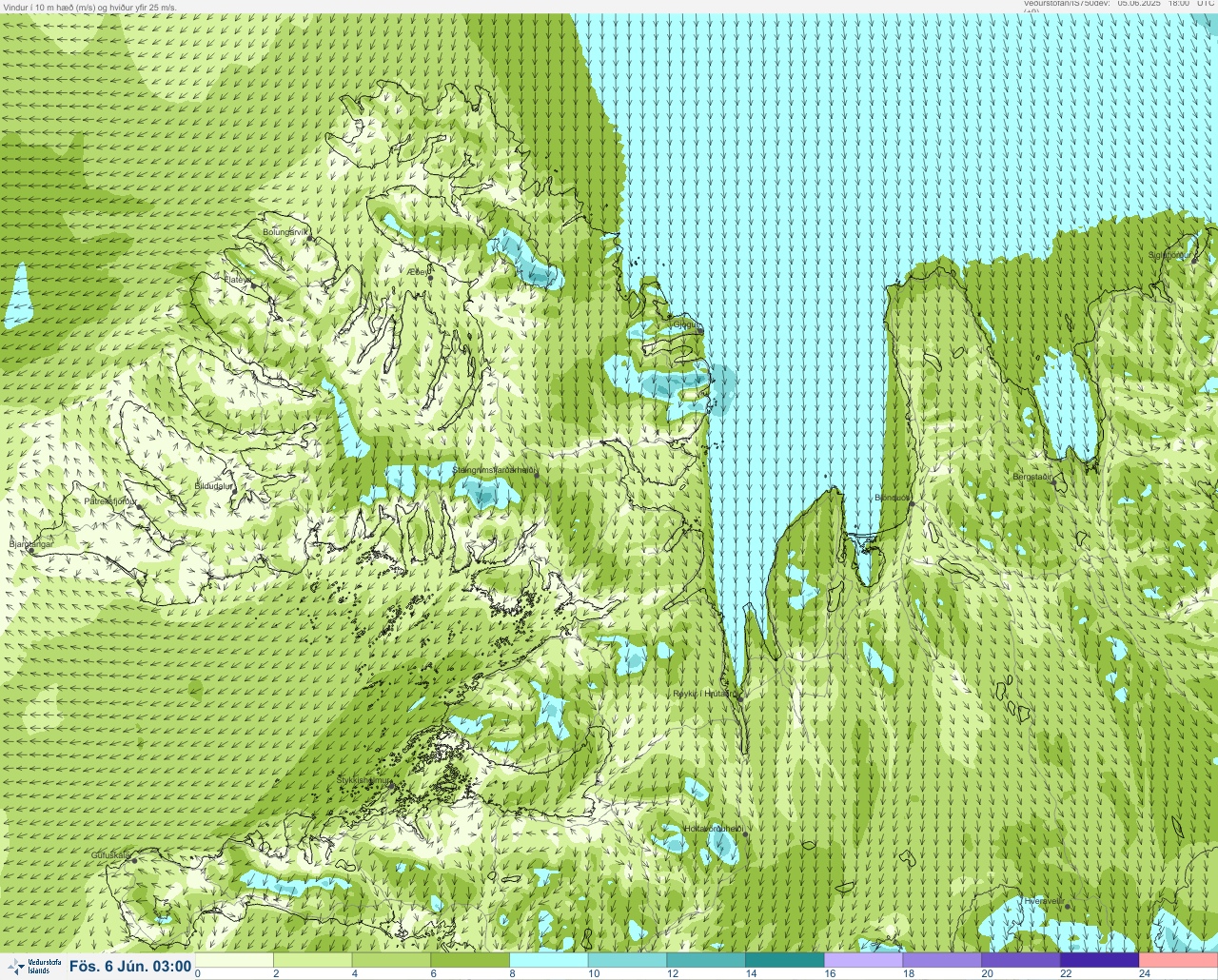Select the 2–4 m/s light green swatch
The height and width of the screenshot is (980, 1218).
point(312,960)
